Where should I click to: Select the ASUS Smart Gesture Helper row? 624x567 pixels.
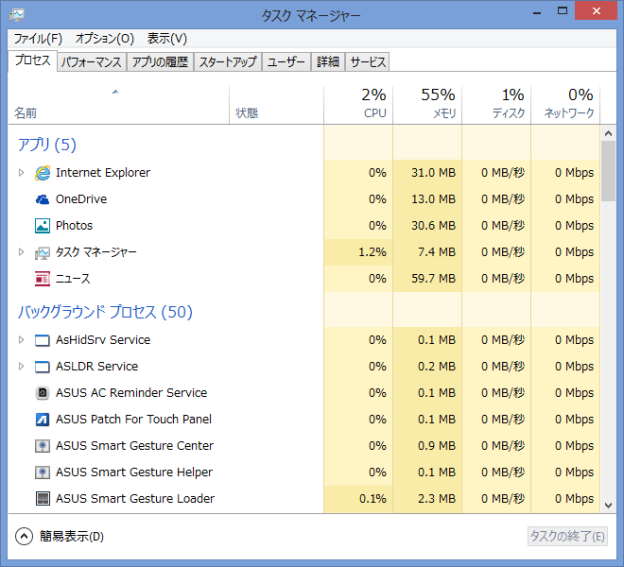point(304,472)
